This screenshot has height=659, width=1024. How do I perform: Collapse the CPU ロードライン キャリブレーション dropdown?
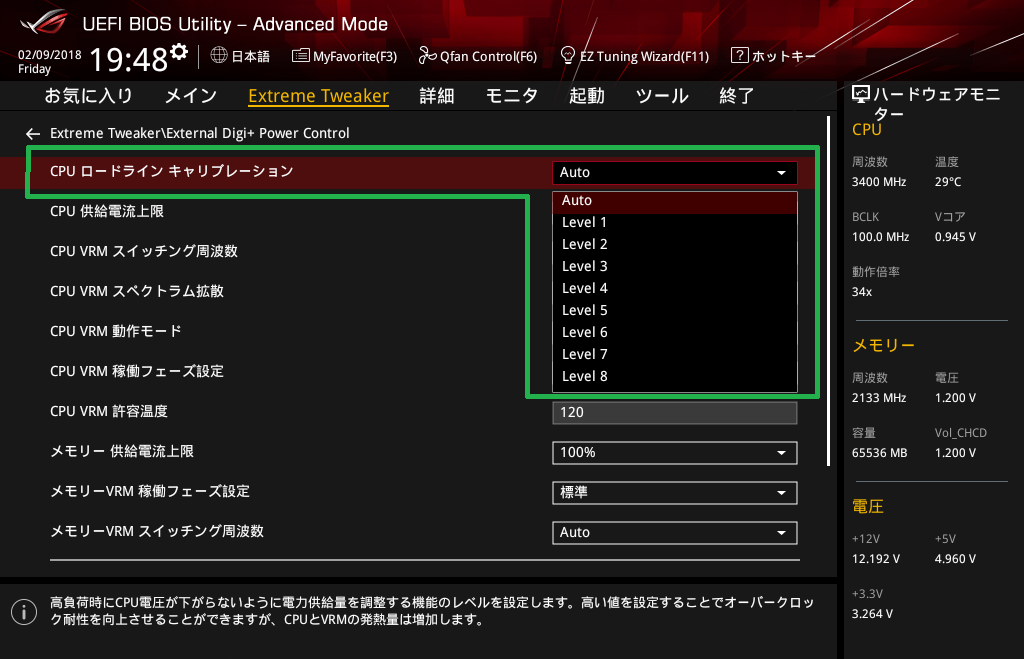675,172
